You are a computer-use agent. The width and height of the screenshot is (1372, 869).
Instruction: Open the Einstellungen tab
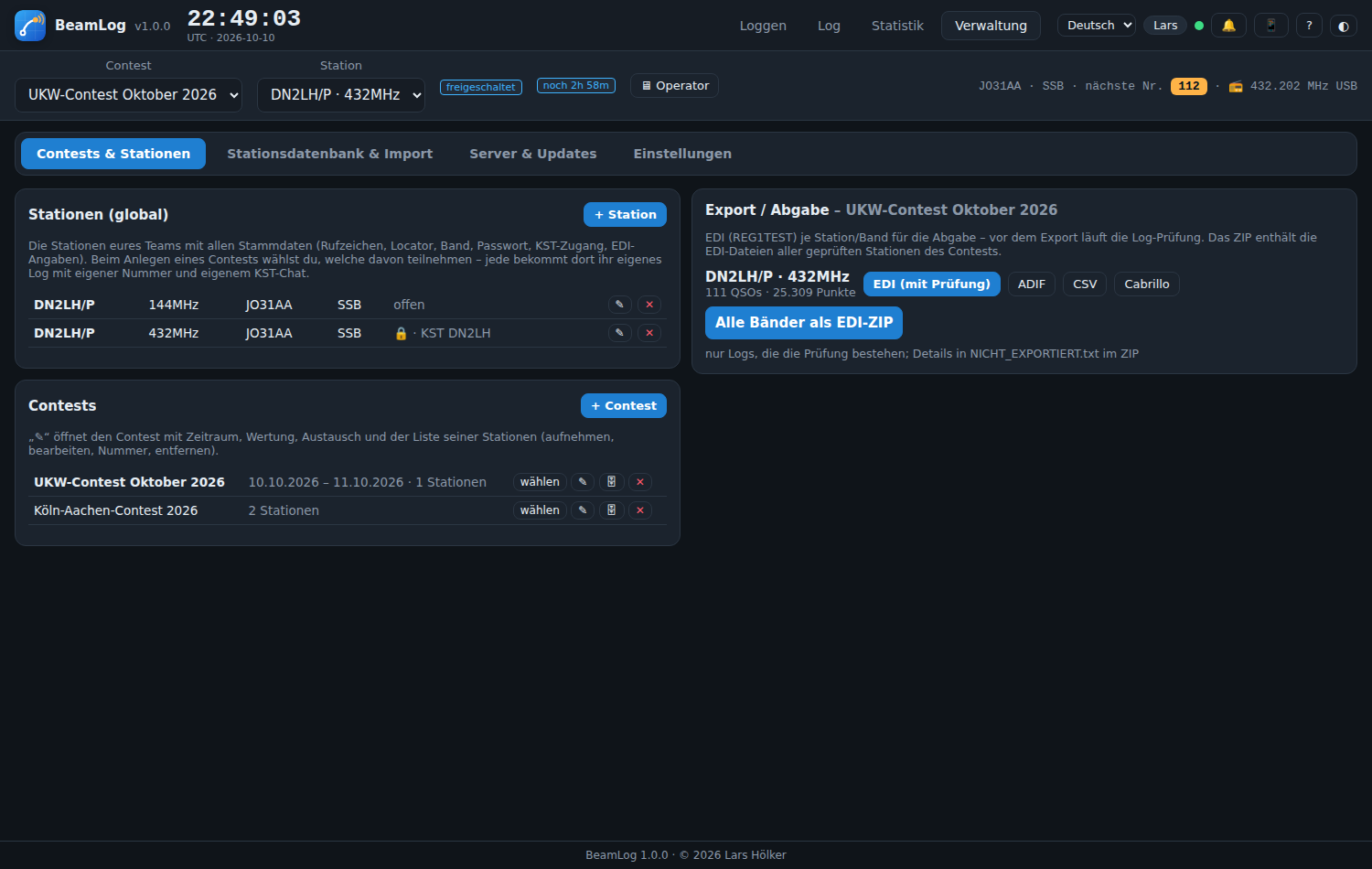tap(682, 154)
